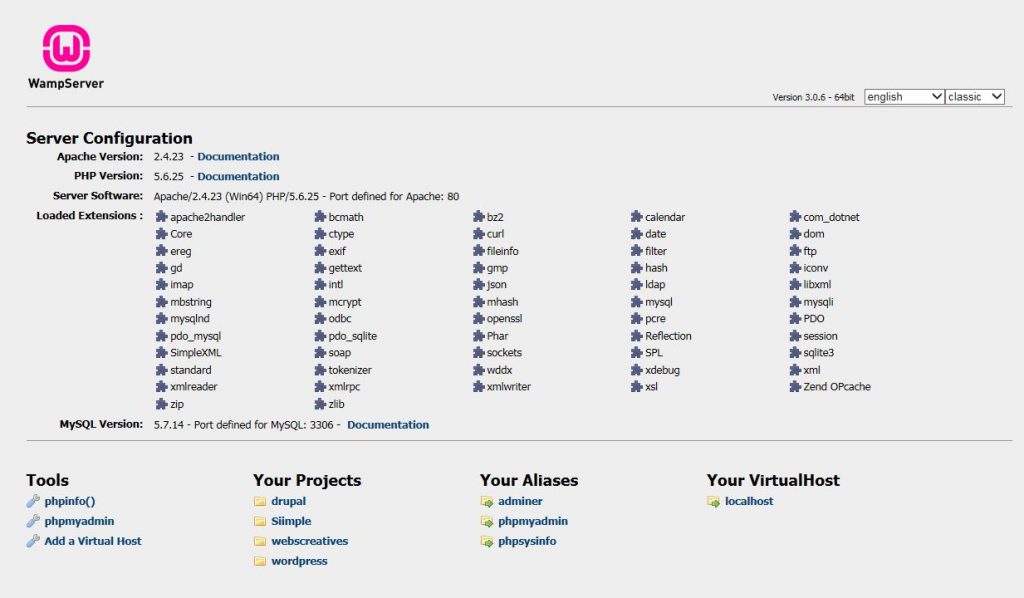Click the xmlwriter extension name
Image resolution: width=1024 pixels, height=598 pixels.
click(509, 386)
